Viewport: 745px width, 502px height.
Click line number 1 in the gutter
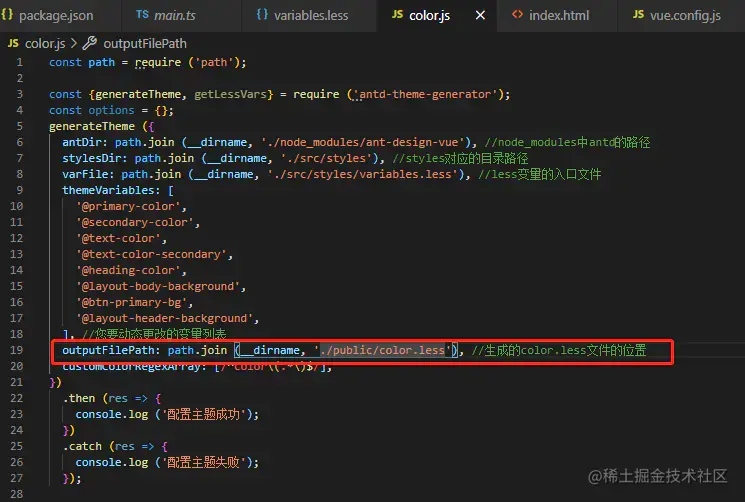click(x=19, y=62)
